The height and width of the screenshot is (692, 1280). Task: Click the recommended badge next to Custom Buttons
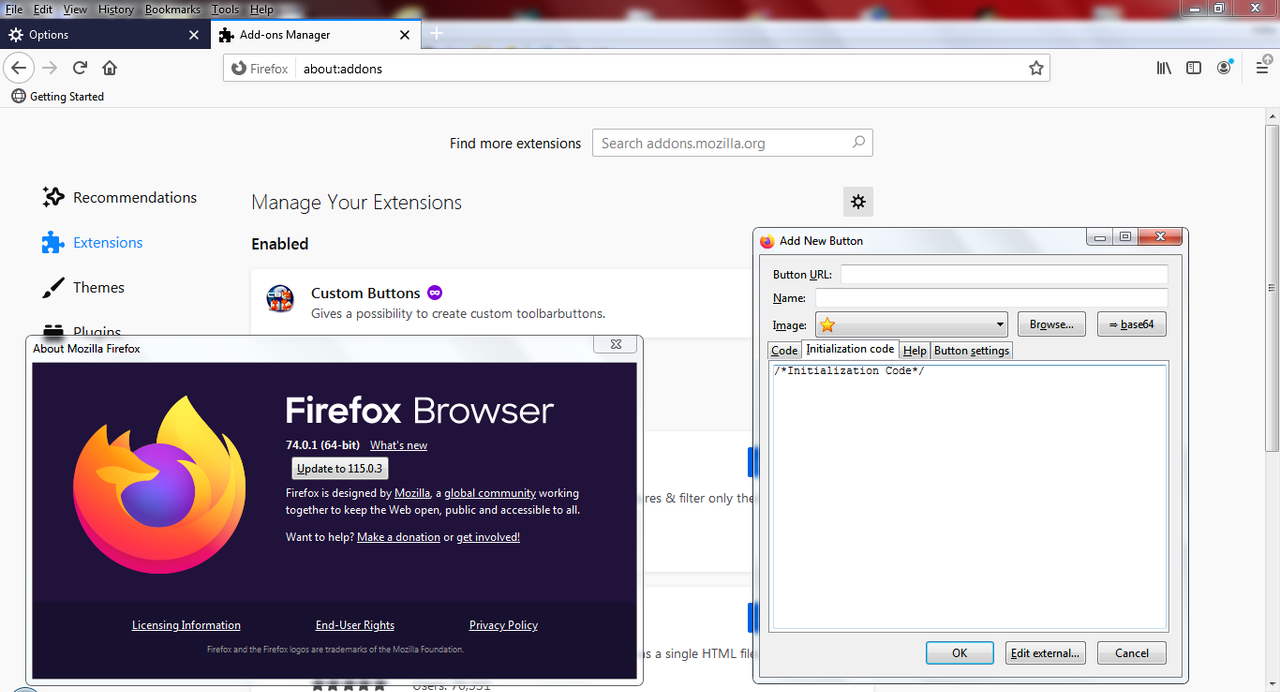(435, 293)
